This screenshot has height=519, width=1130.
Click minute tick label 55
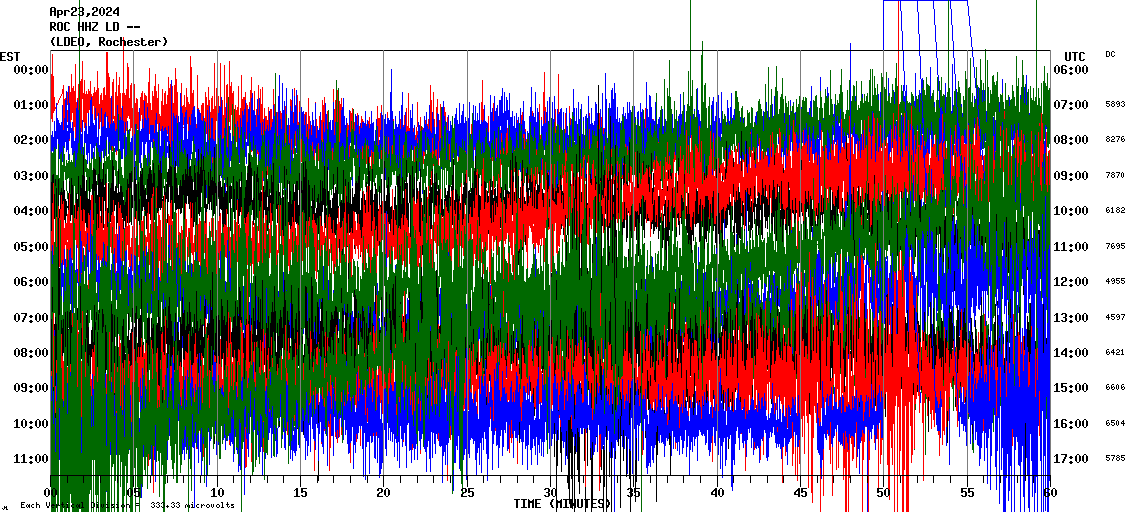tap(967, 492)
